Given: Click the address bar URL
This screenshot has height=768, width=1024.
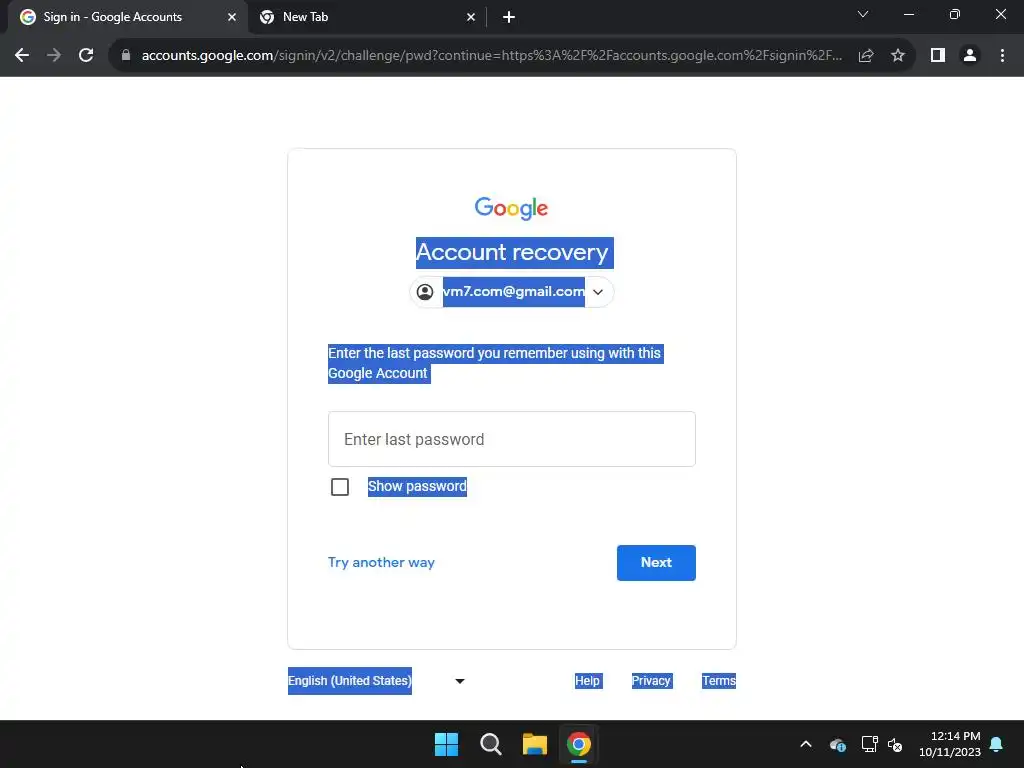Looking at the screenshot, I should 492,56.
